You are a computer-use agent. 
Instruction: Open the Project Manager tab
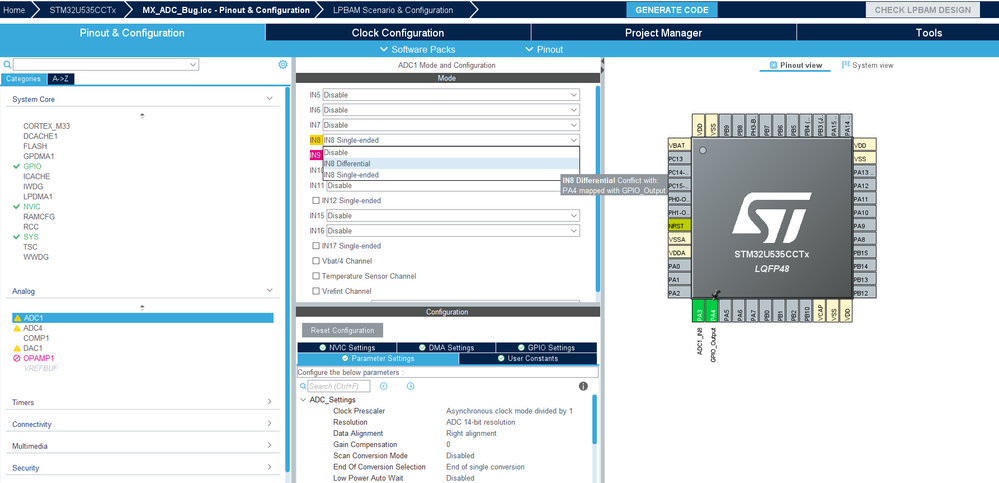point(663,32)
